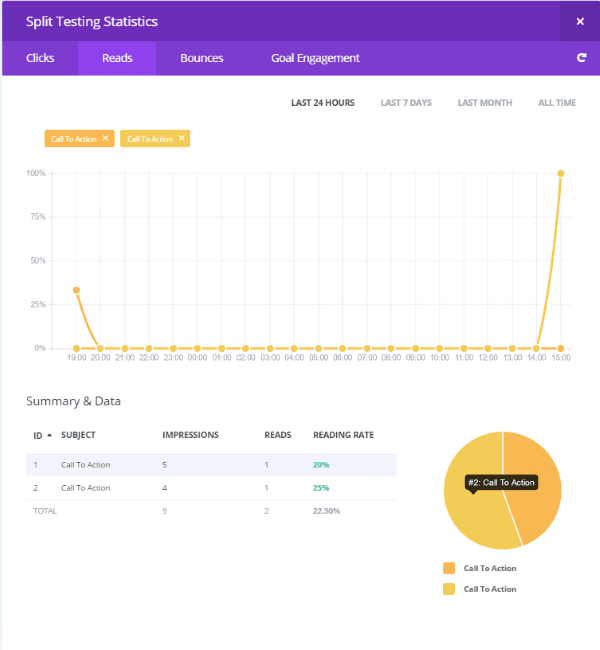Viewport: 600px width, 650px height.
Task: Click the 100% data point at 15:00
Action: click(x=561, y=173)
